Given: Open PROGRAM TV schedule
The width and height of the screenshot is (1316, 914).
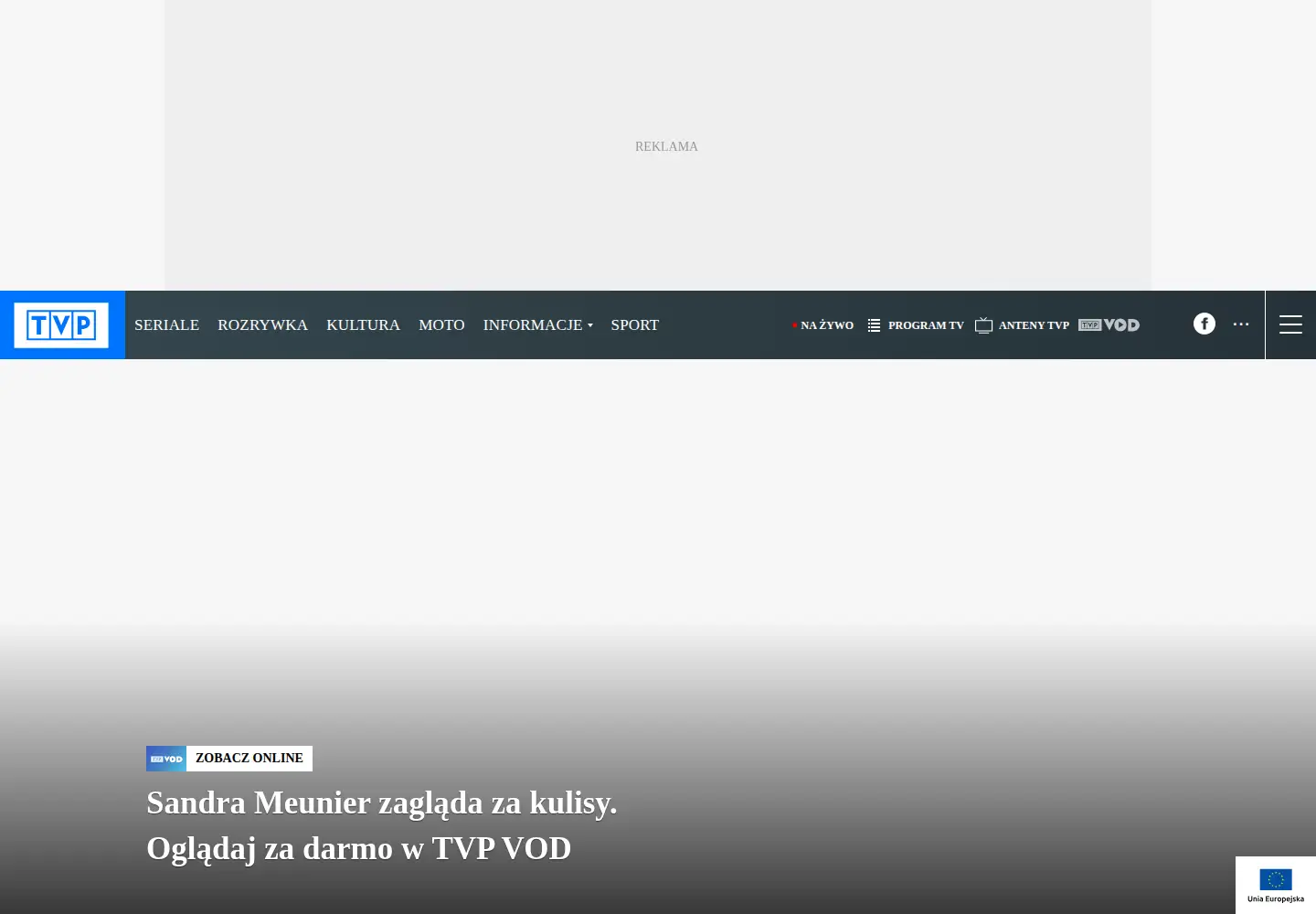Looking at the screenshot, I should tap(916, 325).
